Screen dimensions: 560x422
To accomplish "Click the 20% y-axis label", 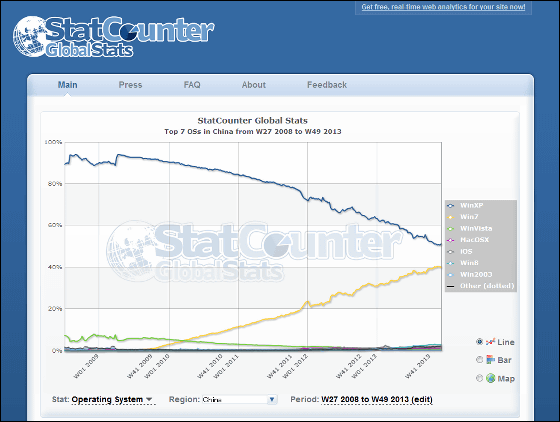I will 55,308.
